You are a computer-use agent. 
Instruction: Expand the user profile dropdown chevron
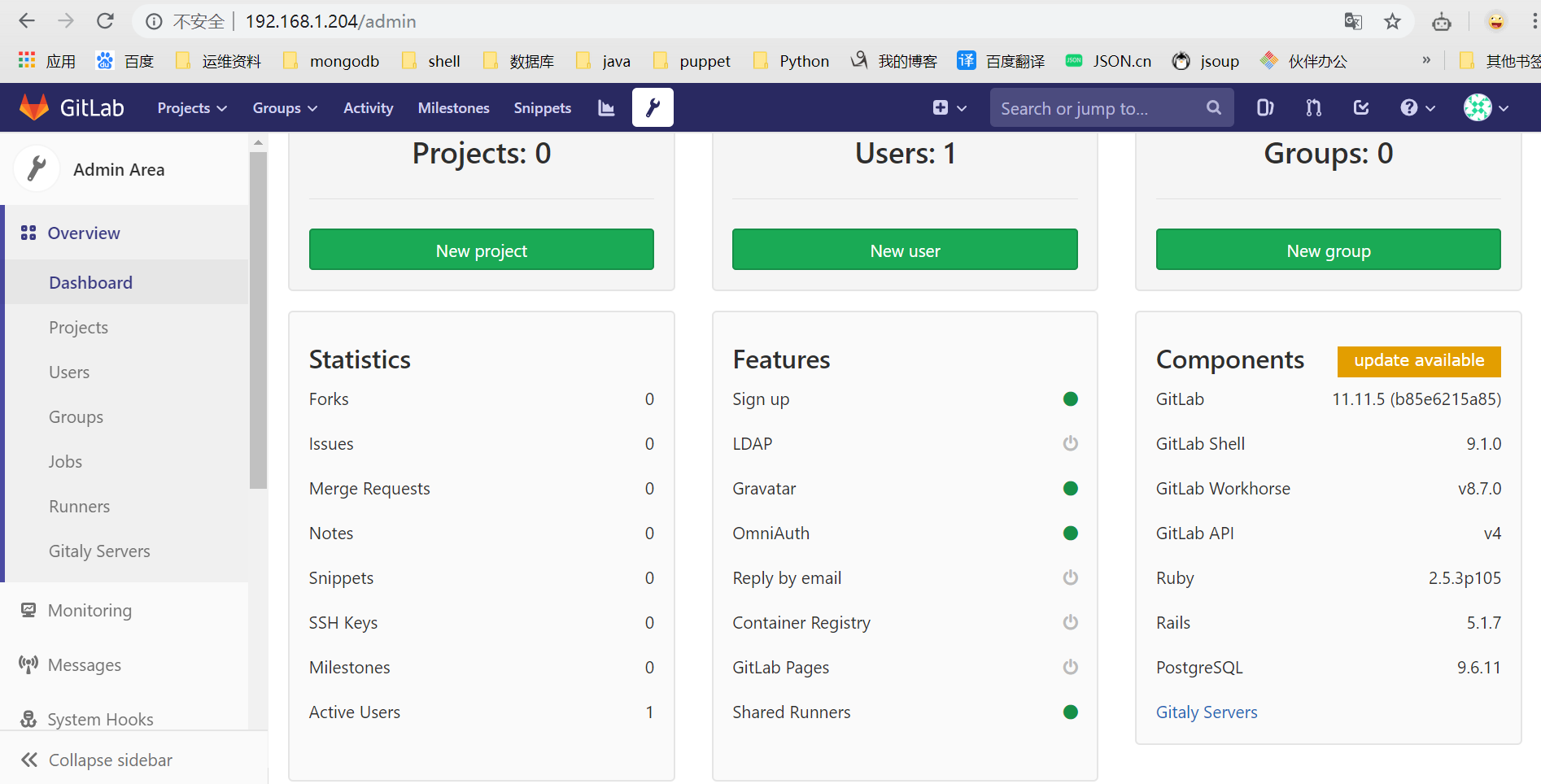1504,108
